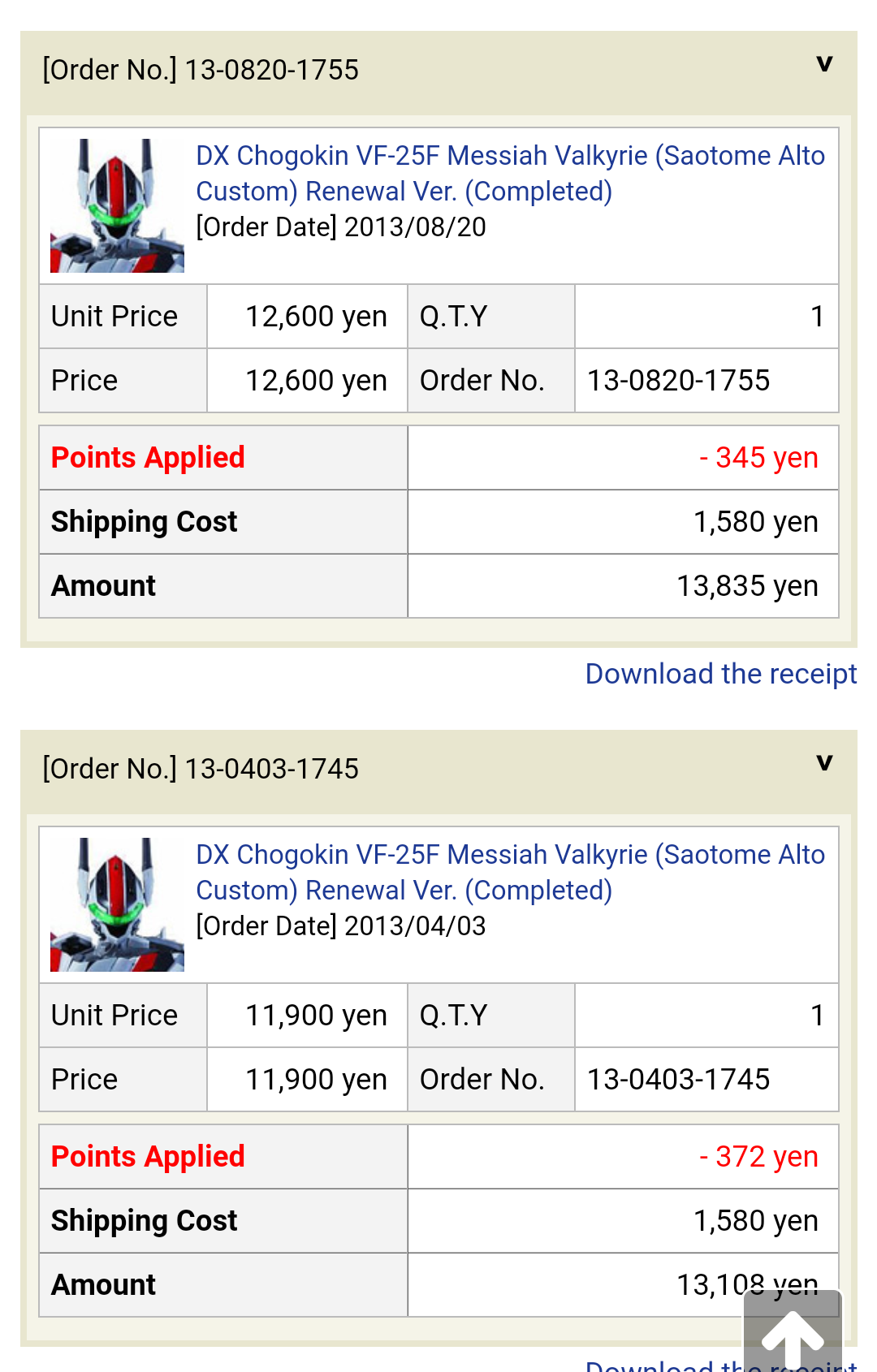Click the 11,900 yen Unit Price cell
877x1372 pixels.
pyautogui.click(x=307, y=1016)
